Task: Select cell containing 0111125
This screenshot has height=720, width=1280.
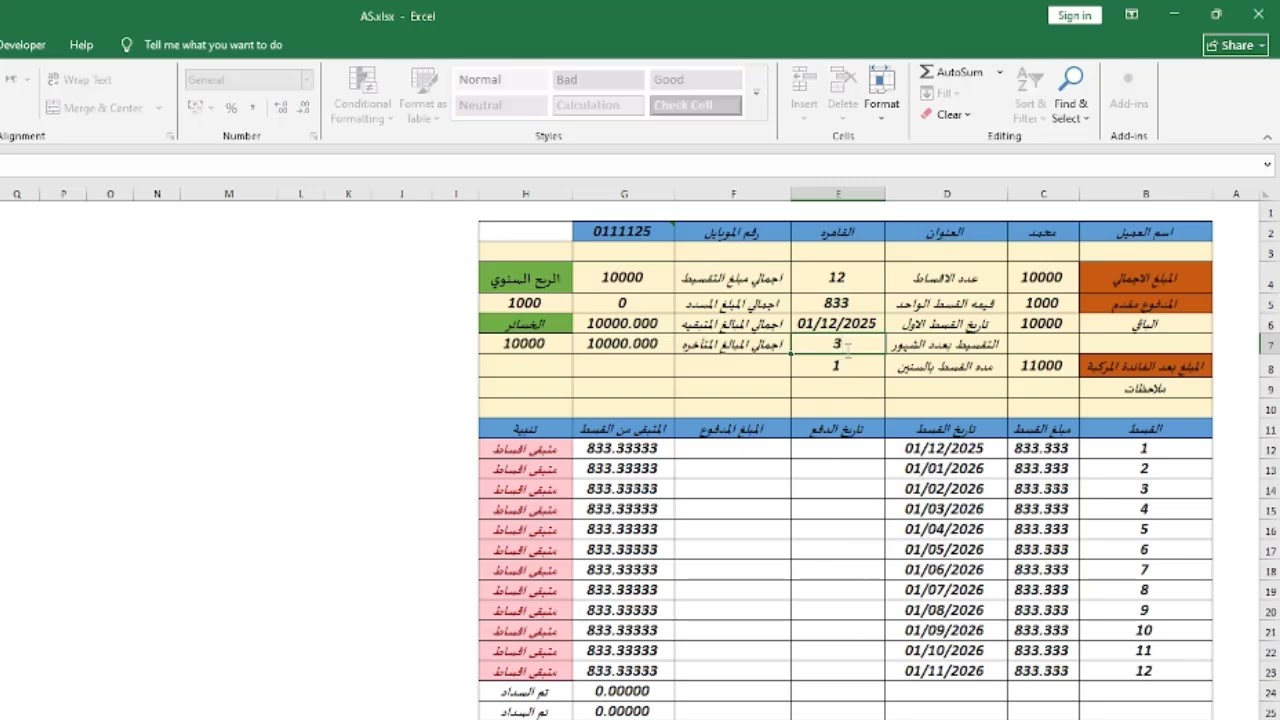Action: 623,231
